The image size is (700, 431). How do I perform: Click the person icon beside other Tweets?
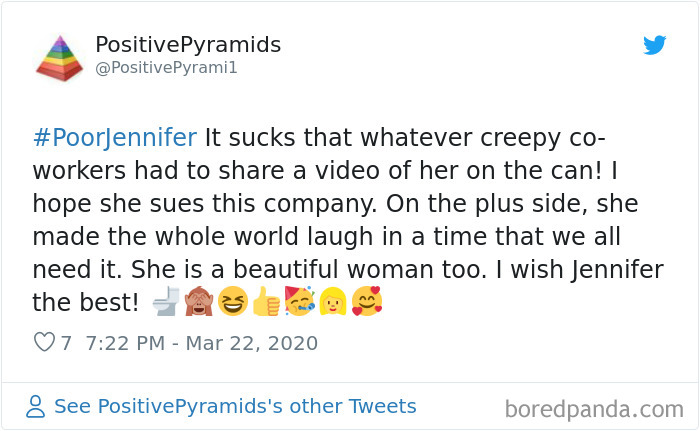click(x=36, y=406)
